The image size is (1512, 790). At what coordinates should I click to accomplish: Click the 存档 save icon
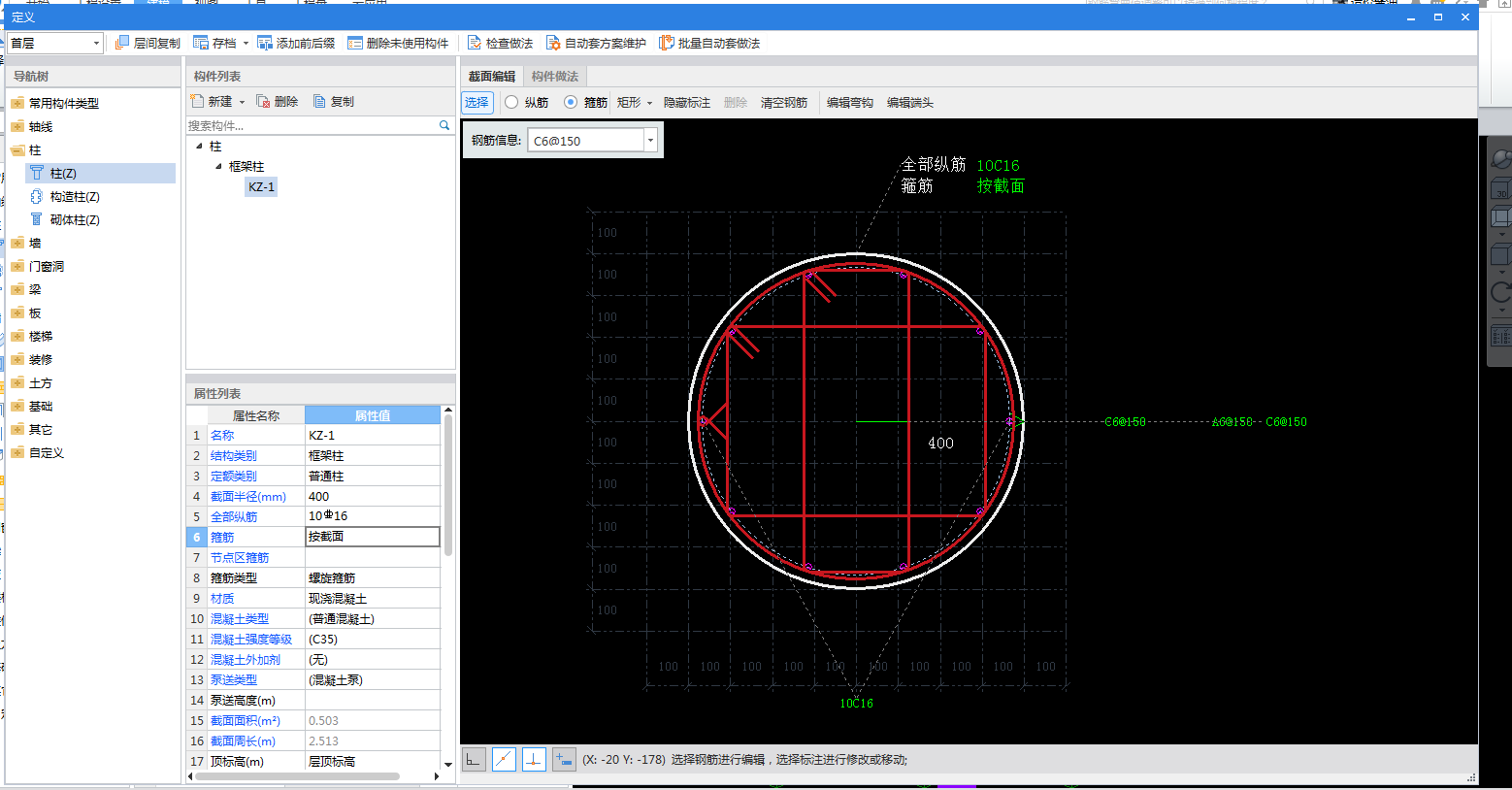click(201, 43)
